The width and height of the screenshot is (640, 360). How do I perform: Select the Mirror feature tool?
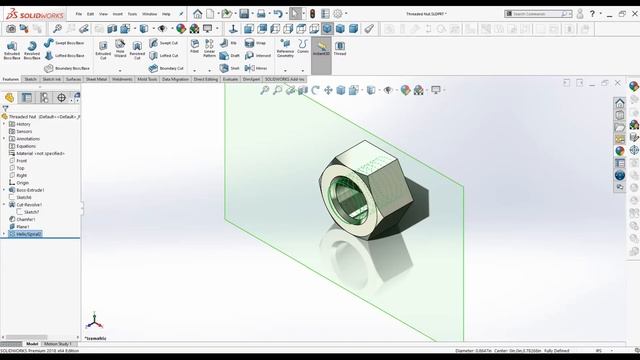(x=256, y=68)
